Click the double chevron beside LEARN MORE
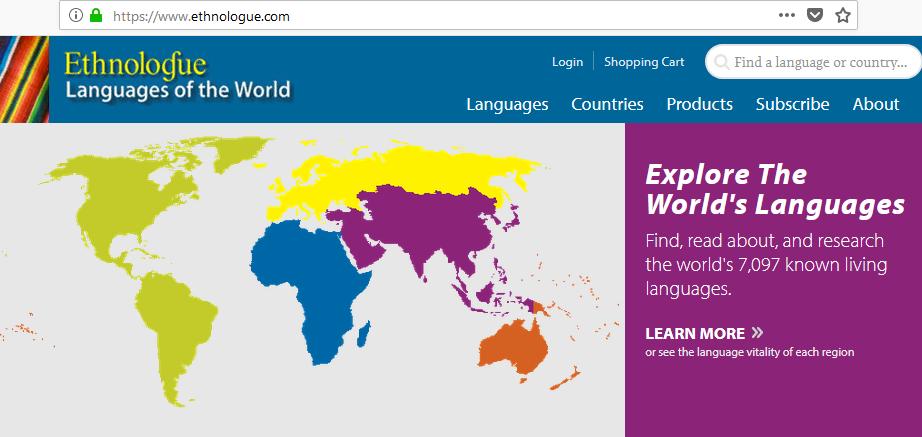The image size is (922, 437). [x=757, y=333]
